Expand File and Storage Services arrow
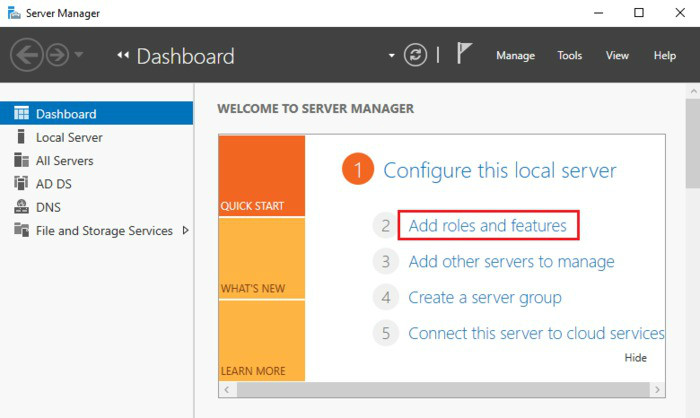700x418 pixels. click(185, 231)
